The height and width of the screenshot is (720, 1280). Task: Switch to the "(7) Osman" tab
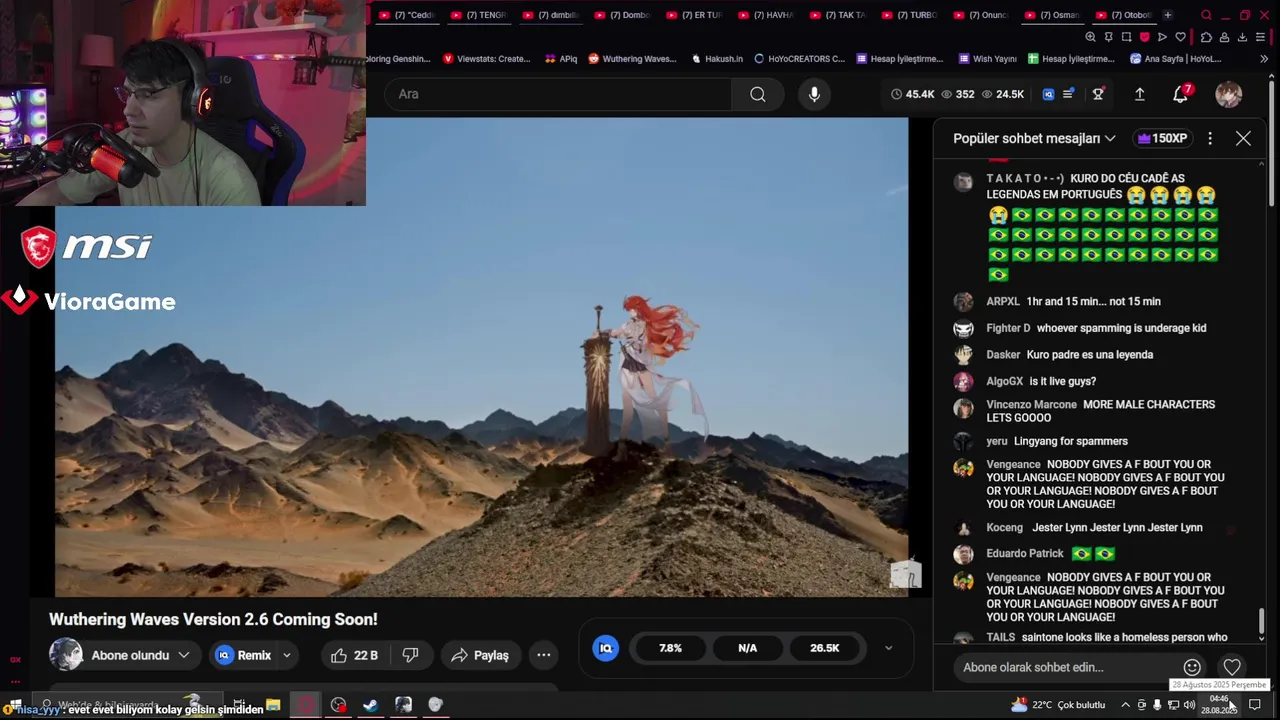point(1053,15)
